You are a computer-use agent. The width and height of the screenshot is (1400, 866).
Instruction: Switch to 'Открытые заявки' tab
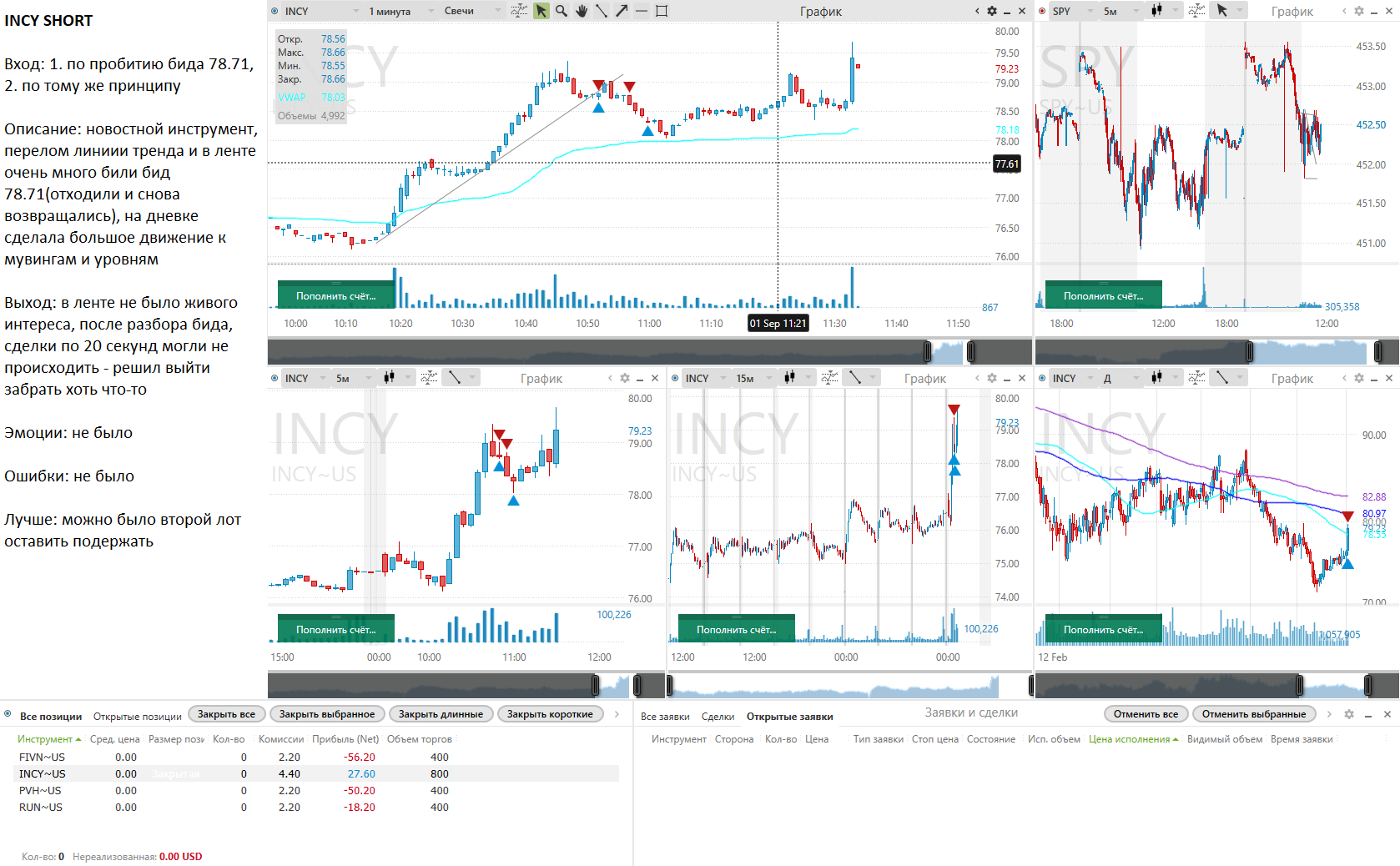[789, 717]
